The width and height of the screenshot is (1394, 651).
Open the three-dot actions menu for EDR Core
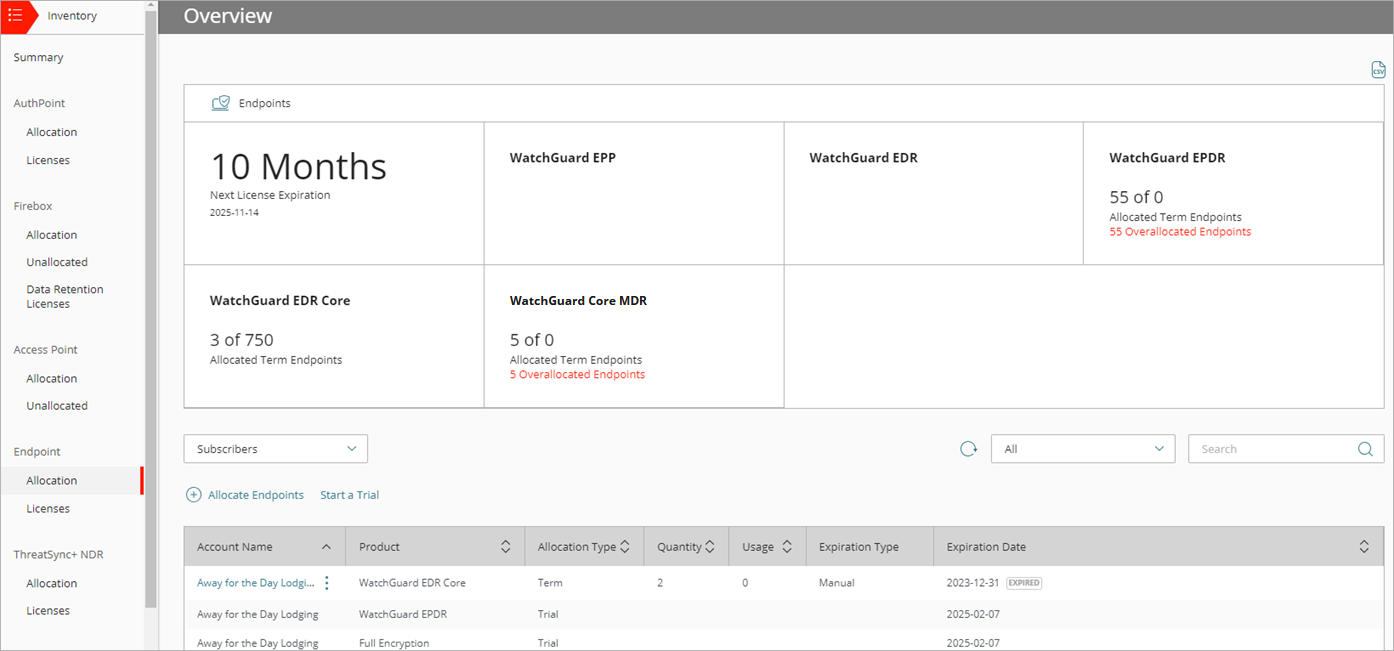326,582
